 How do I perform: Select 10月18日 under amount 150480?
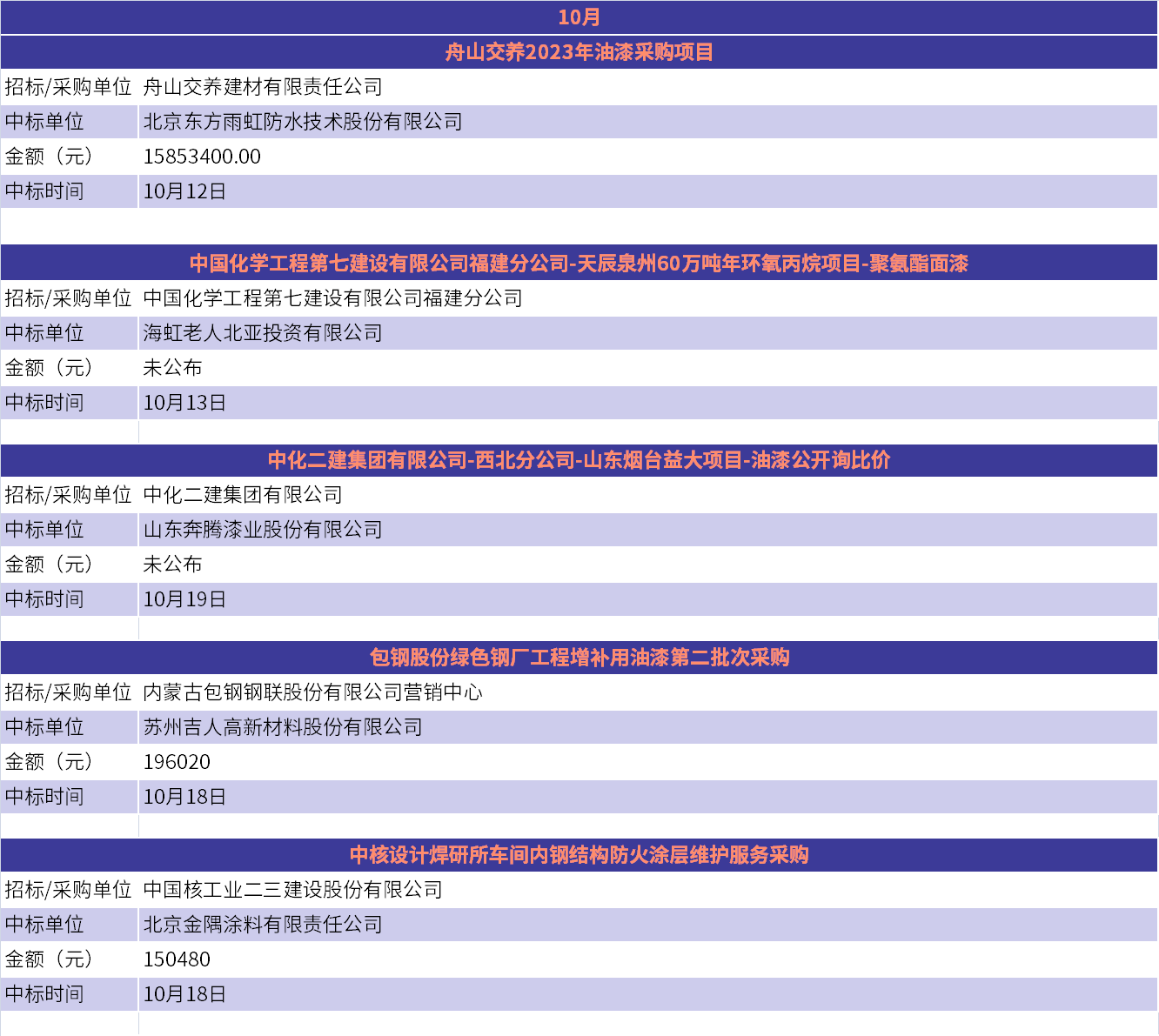[x=184, y=994]
